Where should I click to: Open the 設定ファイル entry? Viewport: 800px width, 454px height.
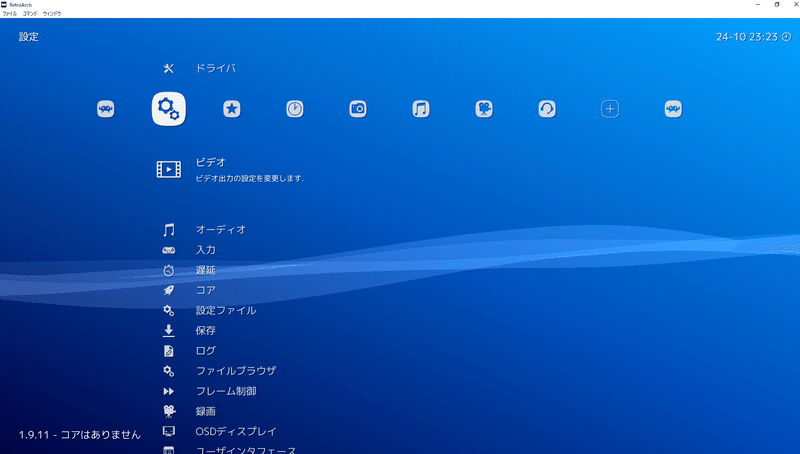[x=226, y=310]
